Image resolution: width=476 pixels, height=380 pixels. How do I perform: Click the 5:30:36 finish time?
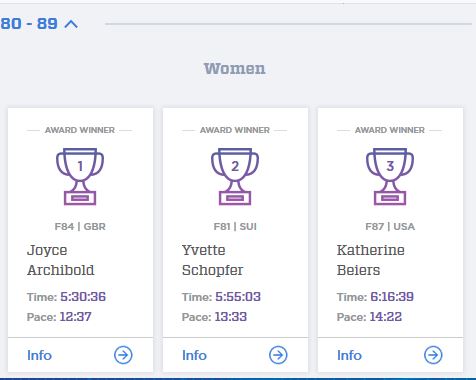click(x=83, y=297)
